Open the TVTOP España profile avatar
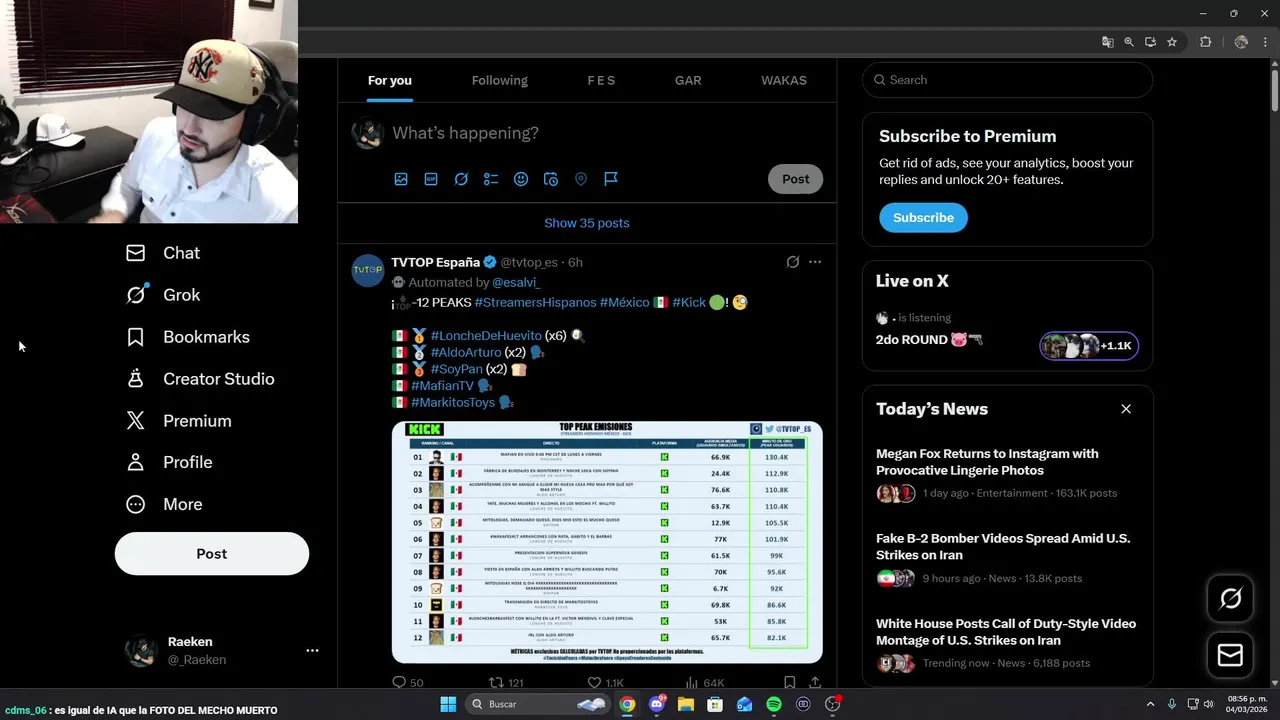1280x720 pixels. click(x=368, y=271)
